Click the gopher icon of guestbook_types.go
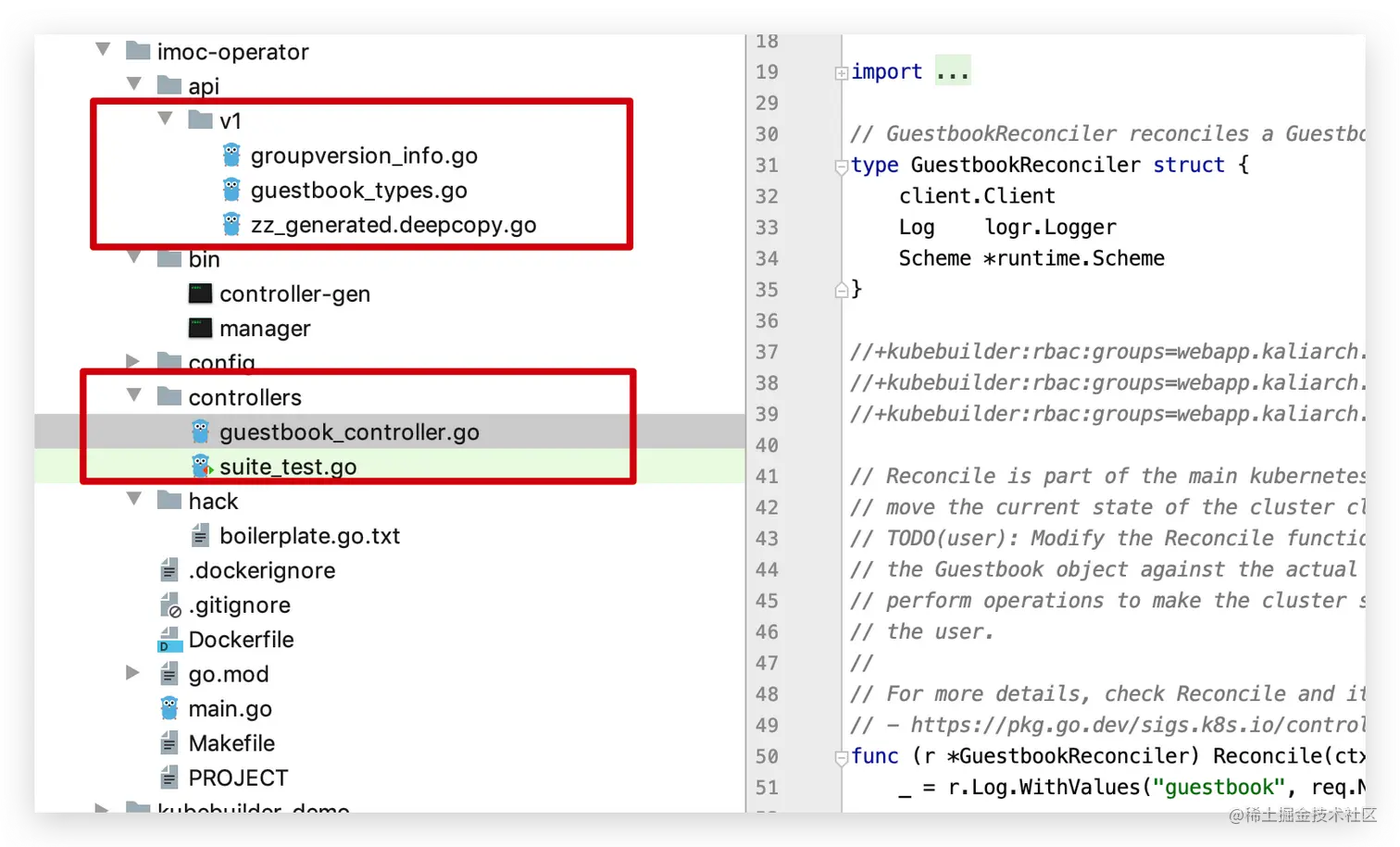The image size is (1400, 847). (x=231, y=189)
